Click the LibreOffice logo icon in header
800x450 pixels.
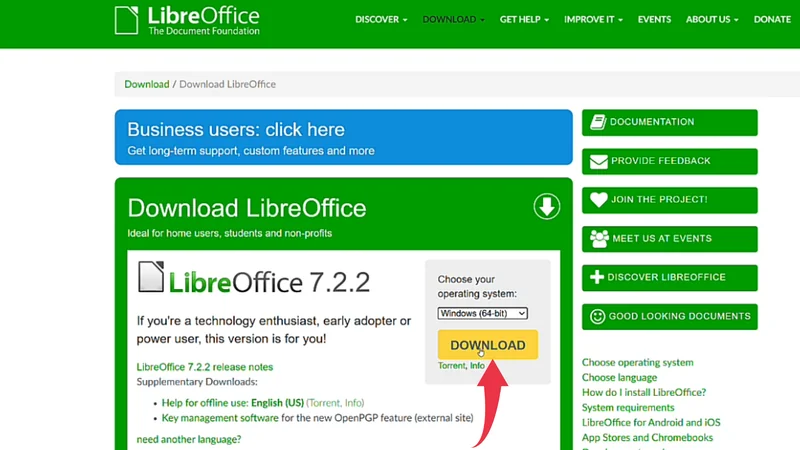tap(126, 20)
